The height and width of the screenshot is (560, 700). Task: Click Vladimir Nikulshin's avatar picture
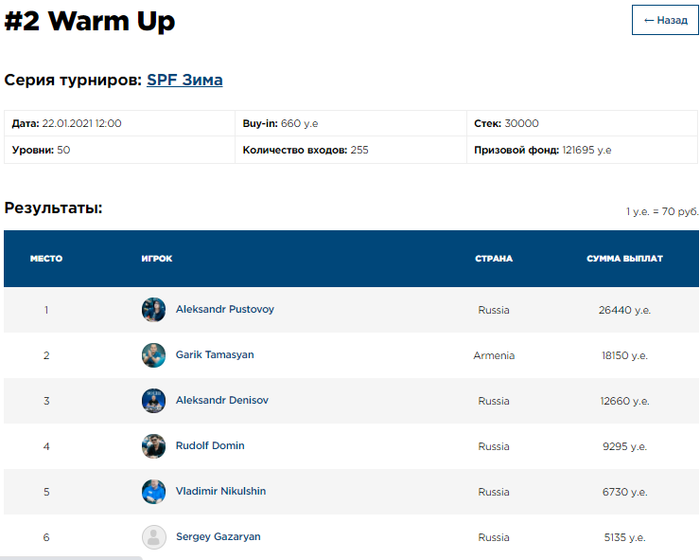click(x=154, y=492)
